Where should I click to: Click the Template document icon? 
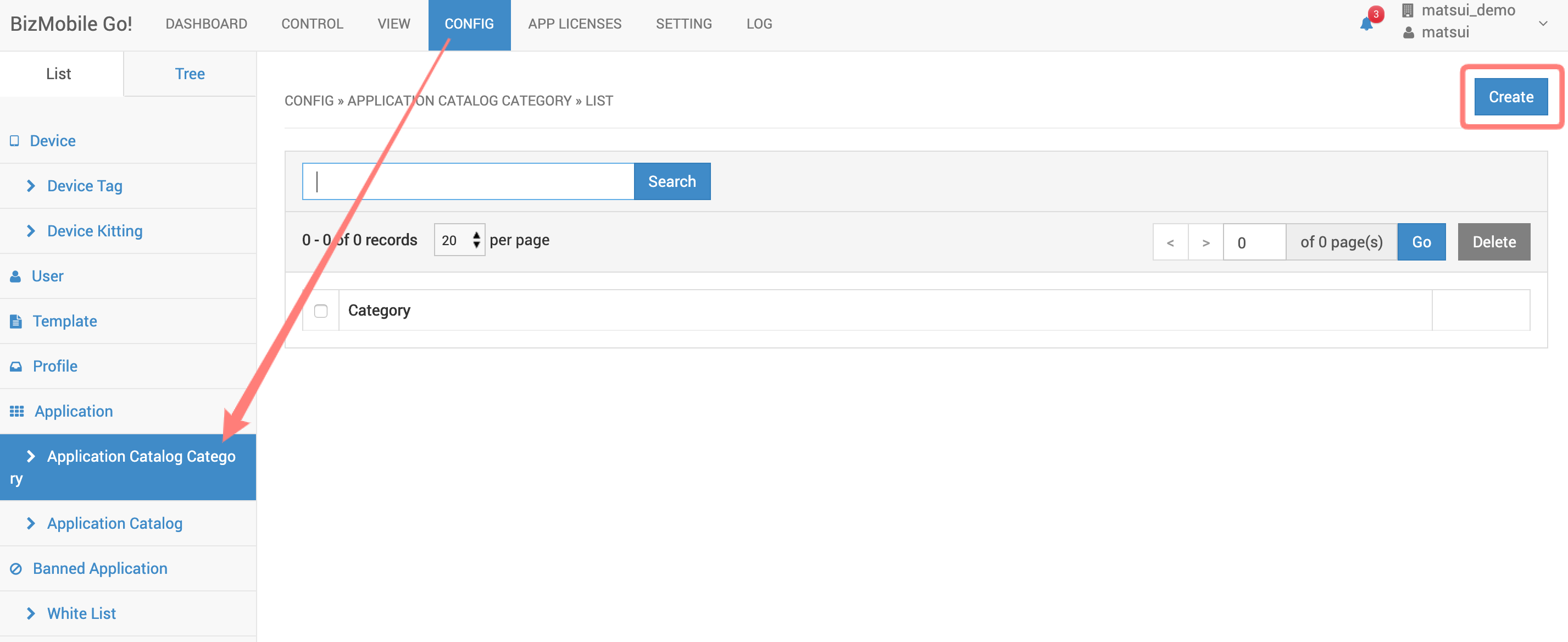coord(16,321)
